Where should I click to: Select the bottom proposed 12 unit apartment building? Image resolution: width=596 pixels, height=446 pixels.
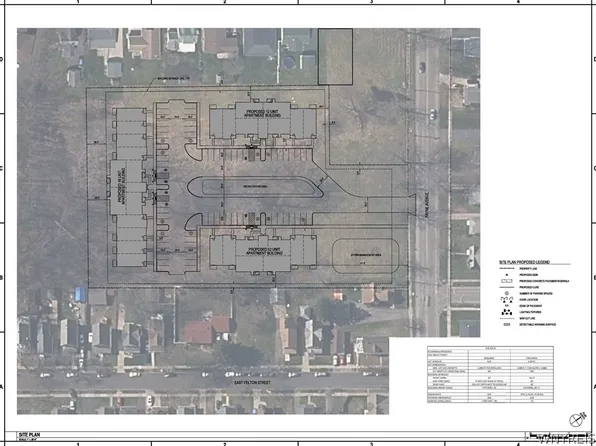(x=263, y=252)
